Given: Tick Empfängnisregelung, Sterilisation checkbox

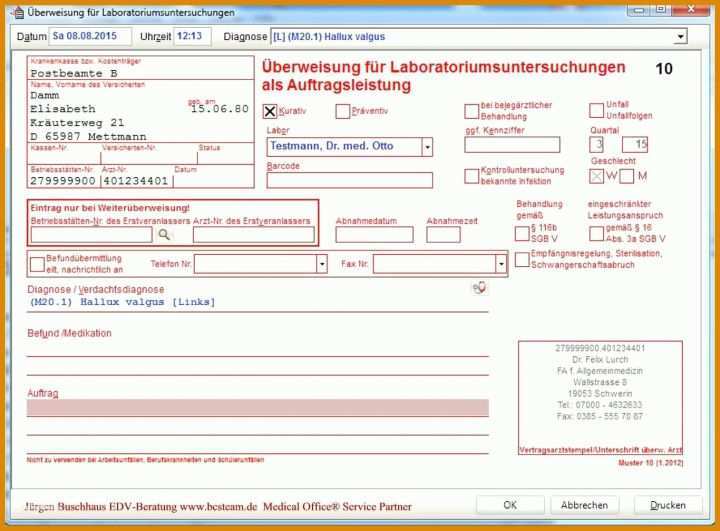Looking at the screenshot, I should coord(522,260).
